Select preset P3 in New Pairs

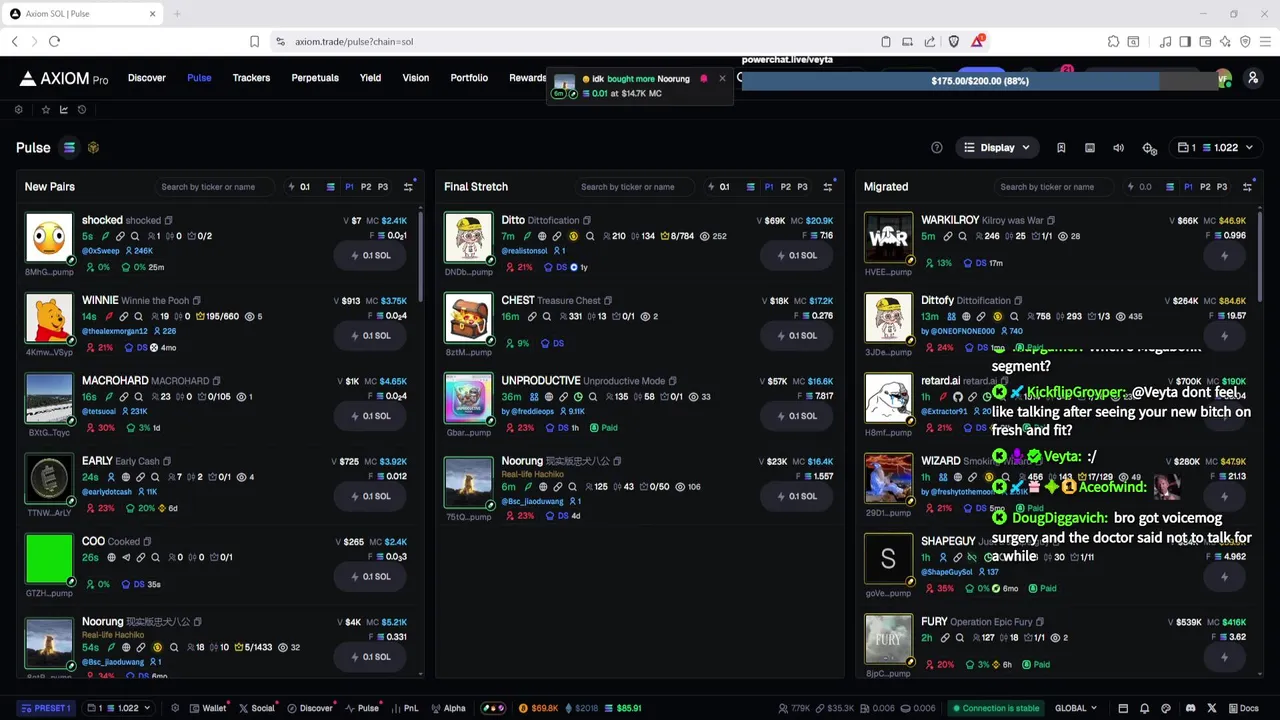383,187
